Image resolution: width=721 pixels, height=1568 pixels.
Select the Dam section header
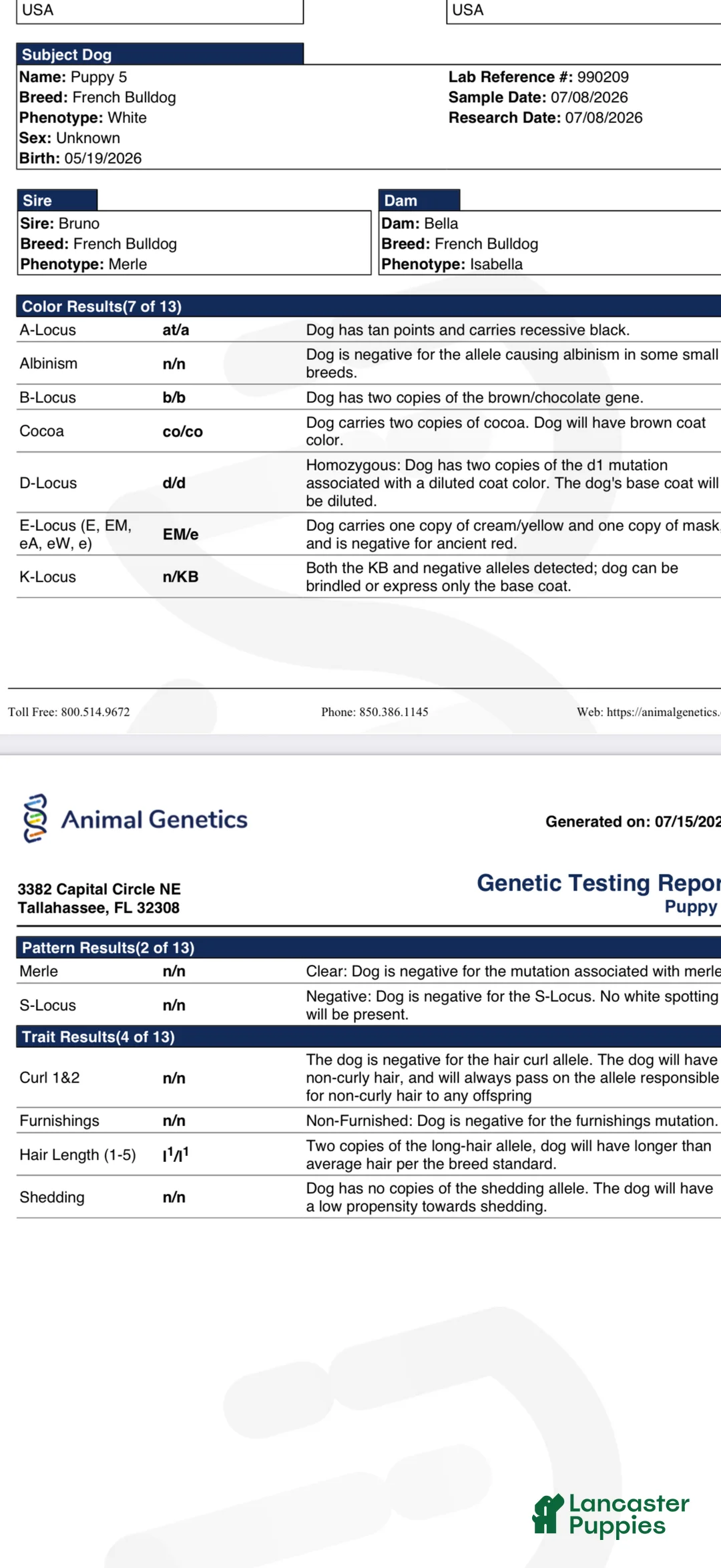click(x=419, y=200)
